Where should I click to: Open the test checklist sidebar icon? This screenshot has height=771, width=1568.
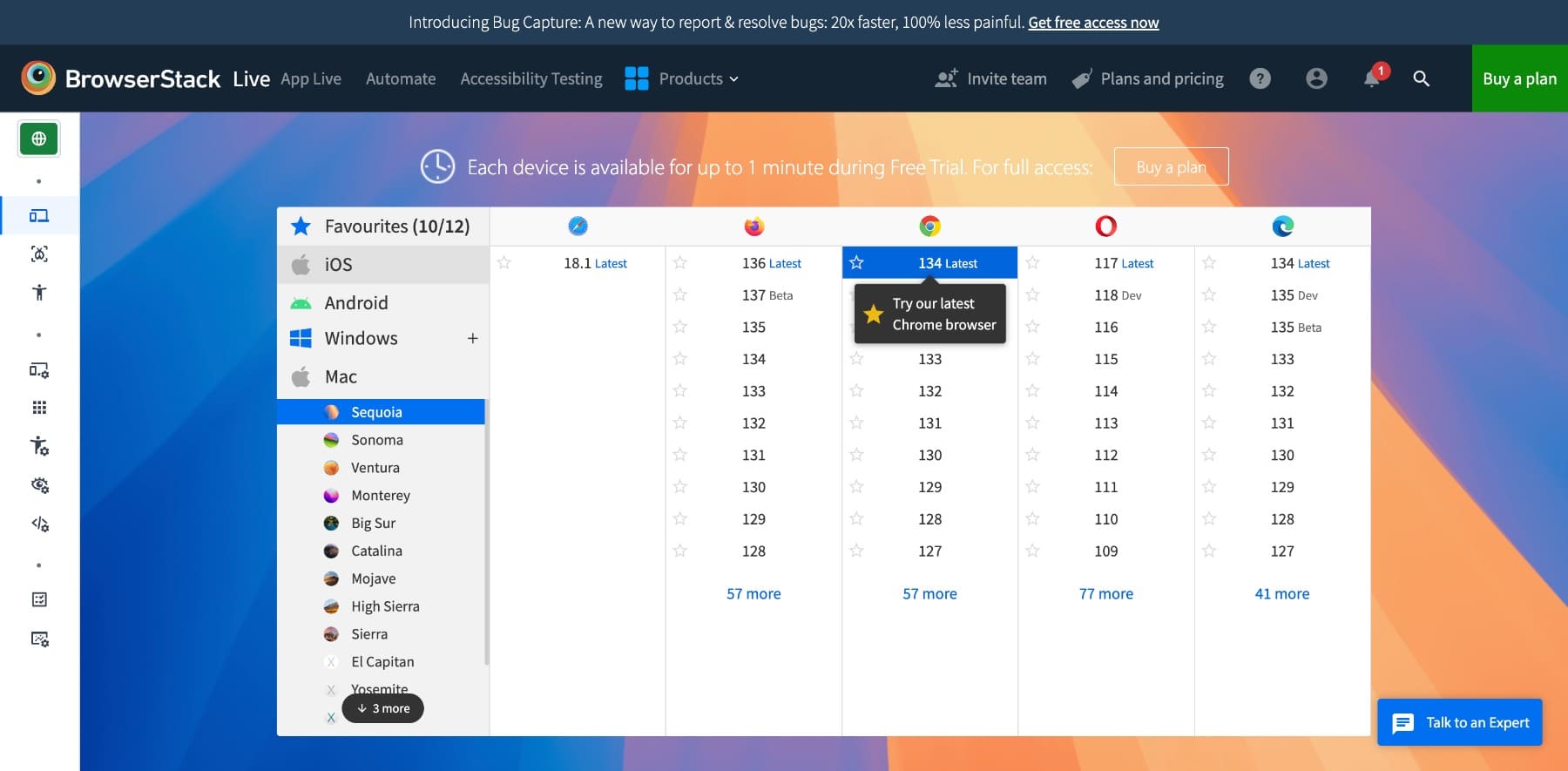click(39, 599)
